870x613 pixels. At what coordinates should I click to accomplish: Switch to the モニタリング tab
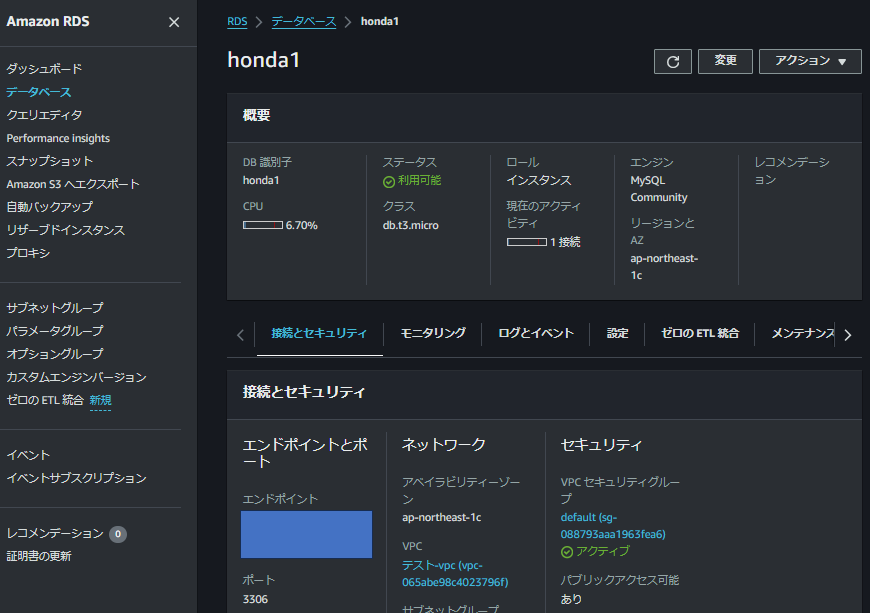[433, 333]
